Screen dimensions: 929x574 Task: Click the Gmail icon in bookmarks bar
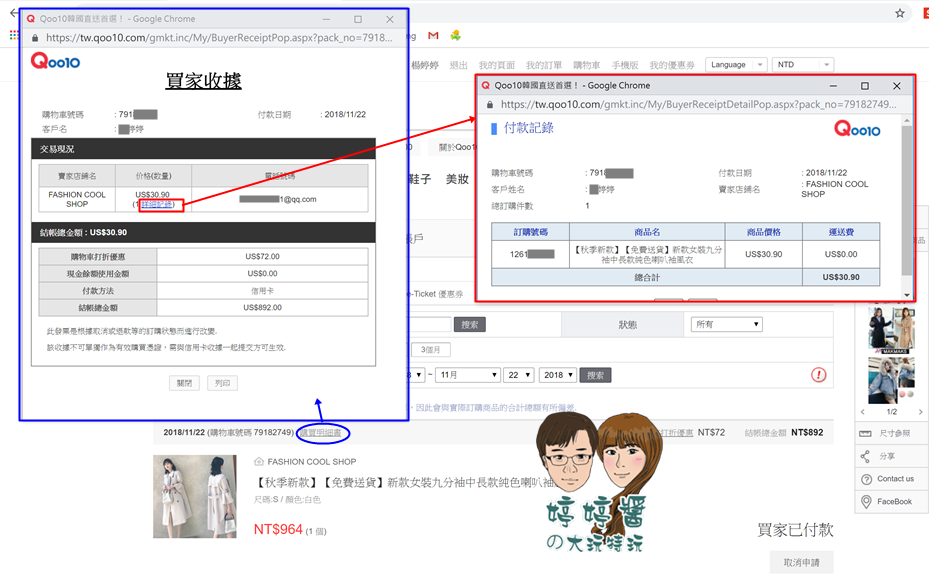coord(433,36)
